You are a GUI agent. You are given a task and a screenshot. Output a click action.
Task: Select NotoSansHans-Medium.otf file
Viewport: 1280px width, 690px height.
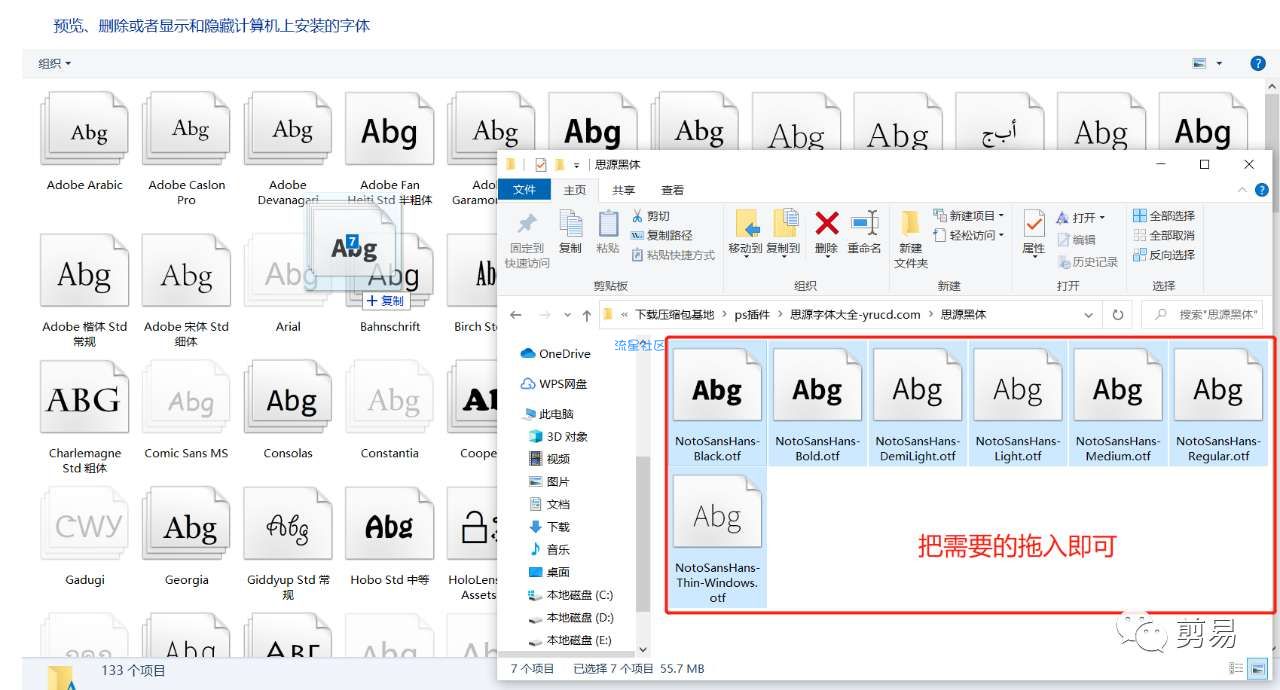pyautogui.click(x=1118, y=403)
